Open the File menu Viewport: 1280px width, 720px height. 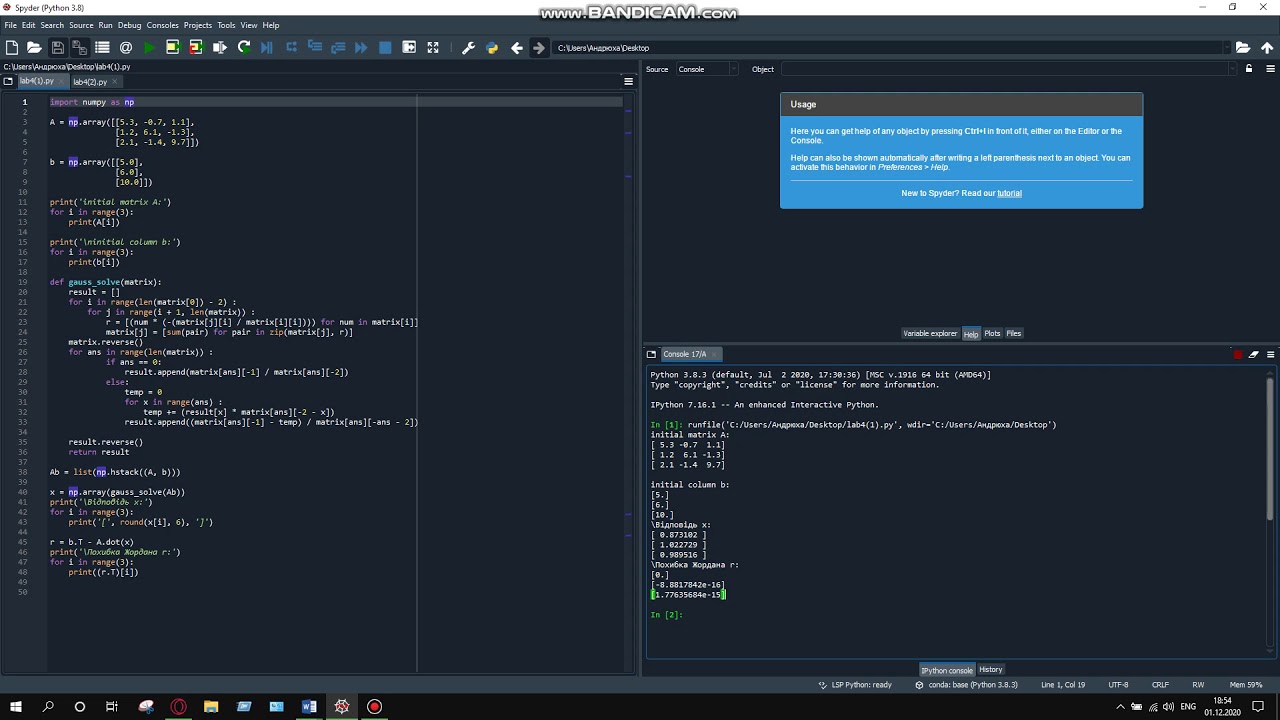10,25
